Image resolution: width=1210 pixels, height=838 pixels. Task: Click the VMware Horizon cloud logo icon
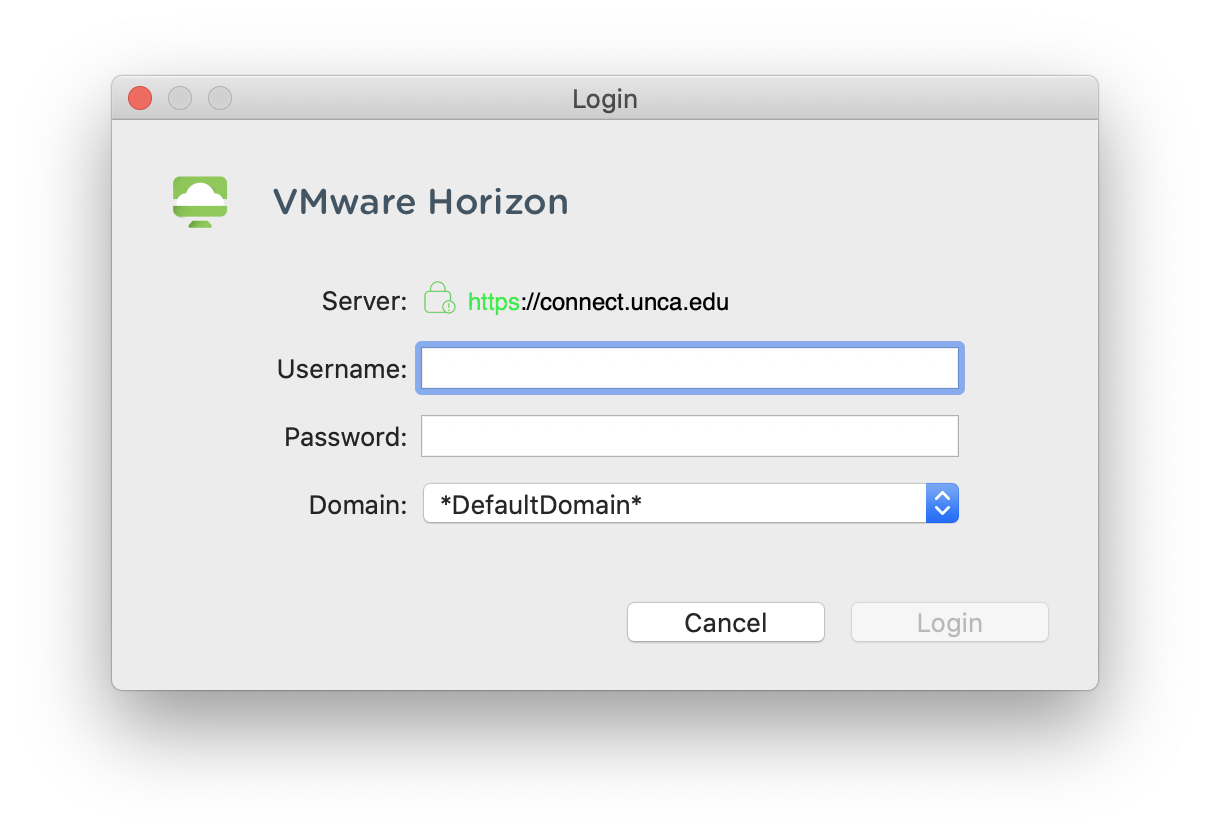click(199, 201)
